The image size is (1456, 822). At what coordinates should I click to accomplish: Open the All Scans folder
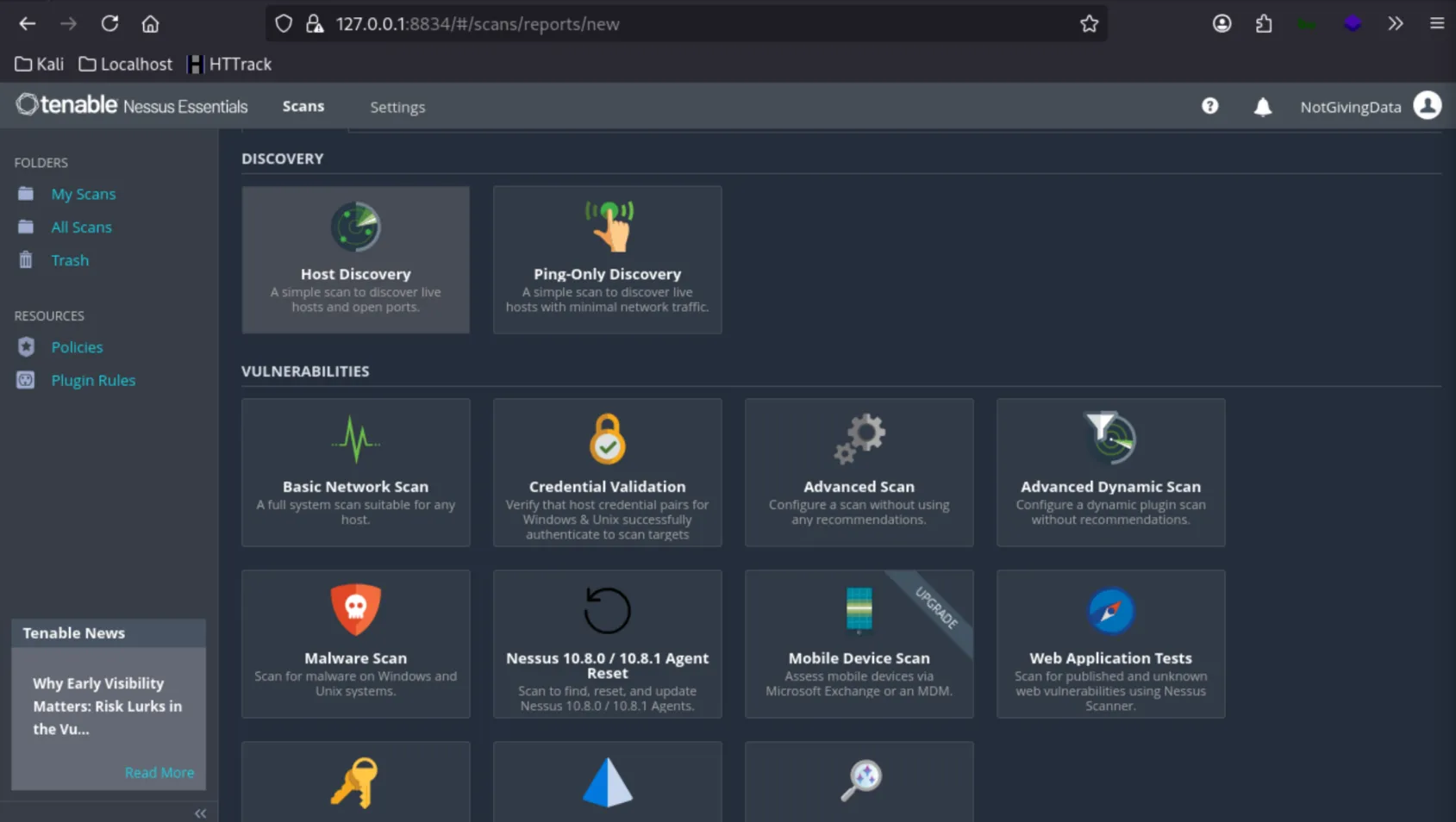[x=81, y=227]
